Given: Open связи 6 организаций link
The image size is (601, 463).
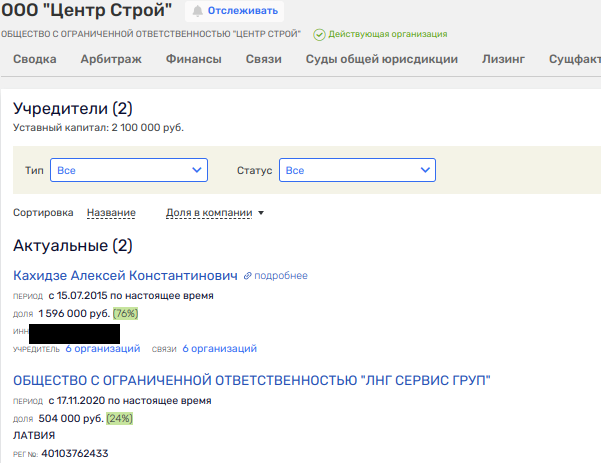Looking at the screenshot, I should click(x=220, y=349).
